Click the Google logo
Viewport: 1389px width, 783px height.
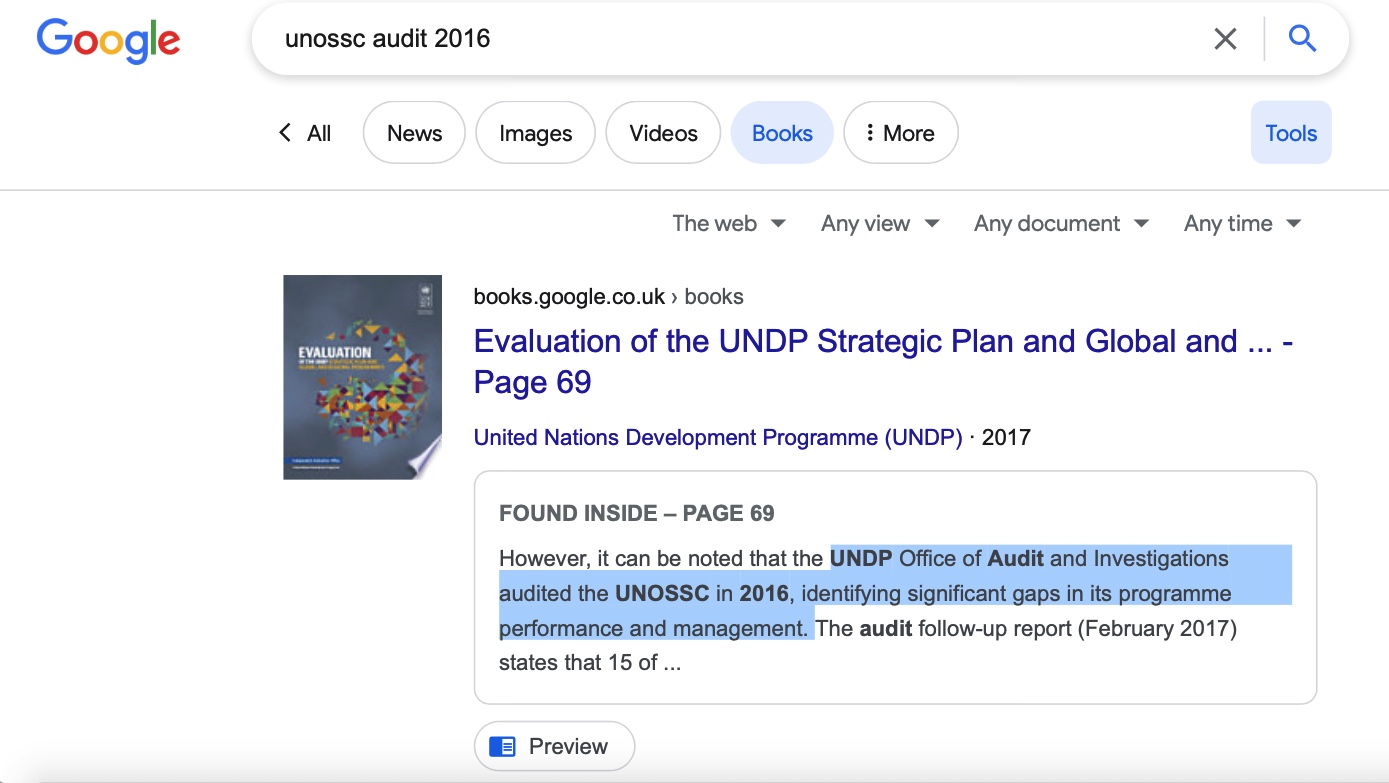[x=108, y=40]
